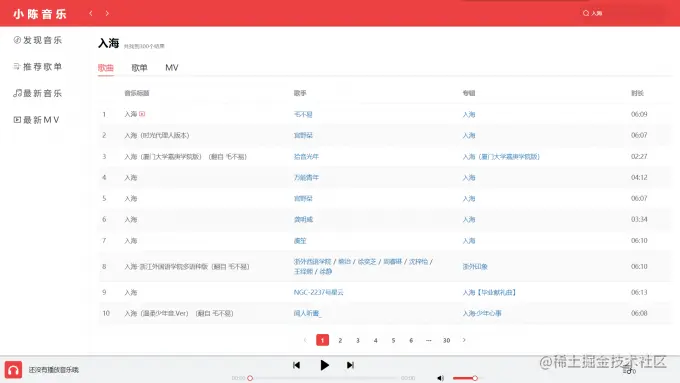Go to results page 30
Screen dimensions: 680x383
pos(446,340)
